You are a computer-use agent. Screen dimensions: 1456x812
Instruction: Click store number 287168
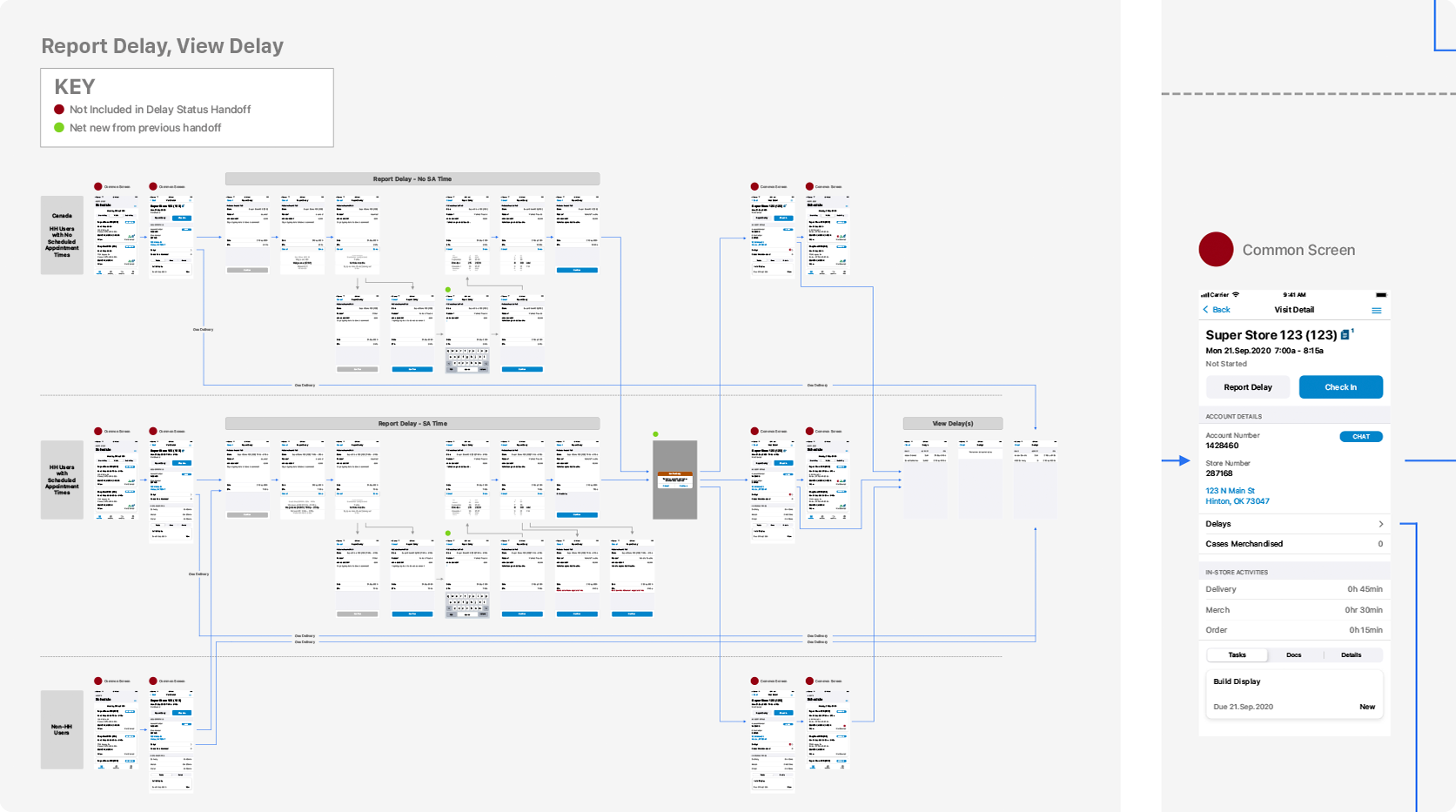tap(1218, 473)
